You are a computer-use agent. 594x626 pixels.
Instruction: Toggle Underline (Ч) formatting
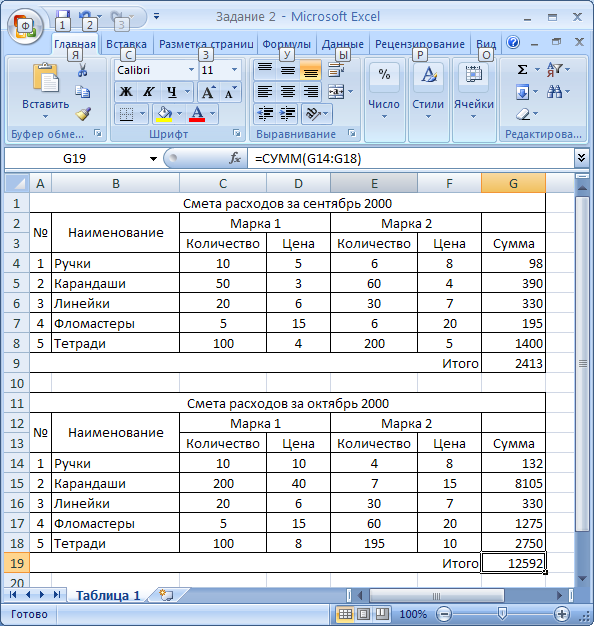172,92
